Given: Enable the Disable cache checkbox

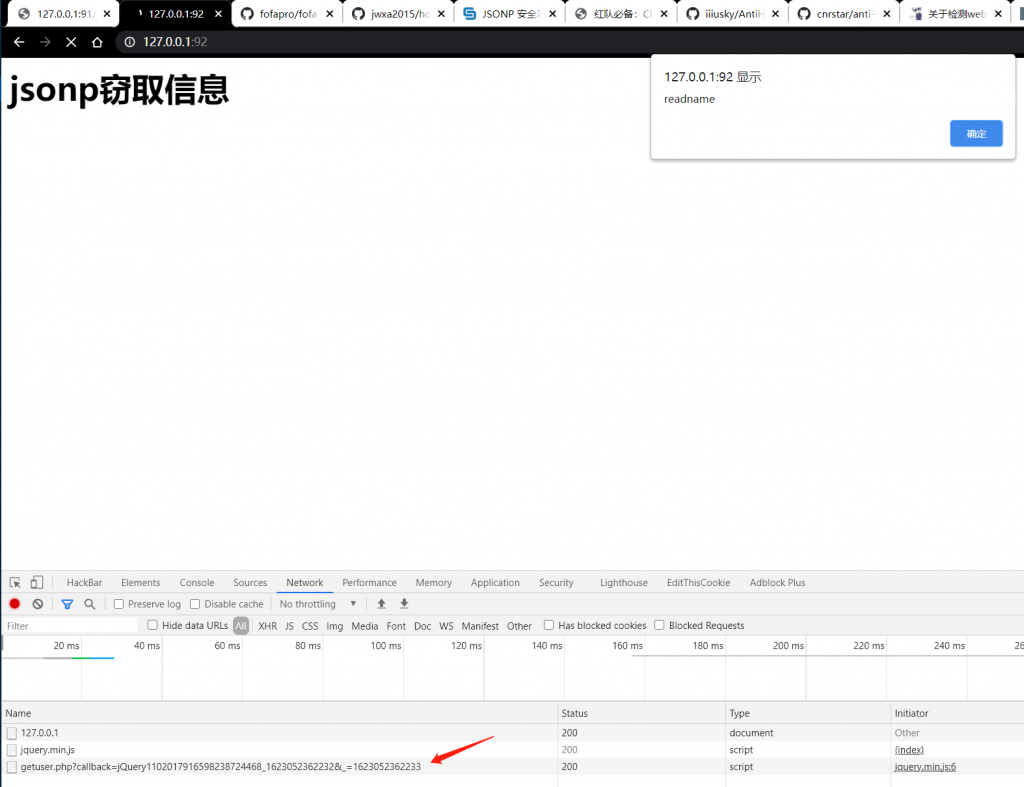Looking at the screenshot, I should 195,604.
